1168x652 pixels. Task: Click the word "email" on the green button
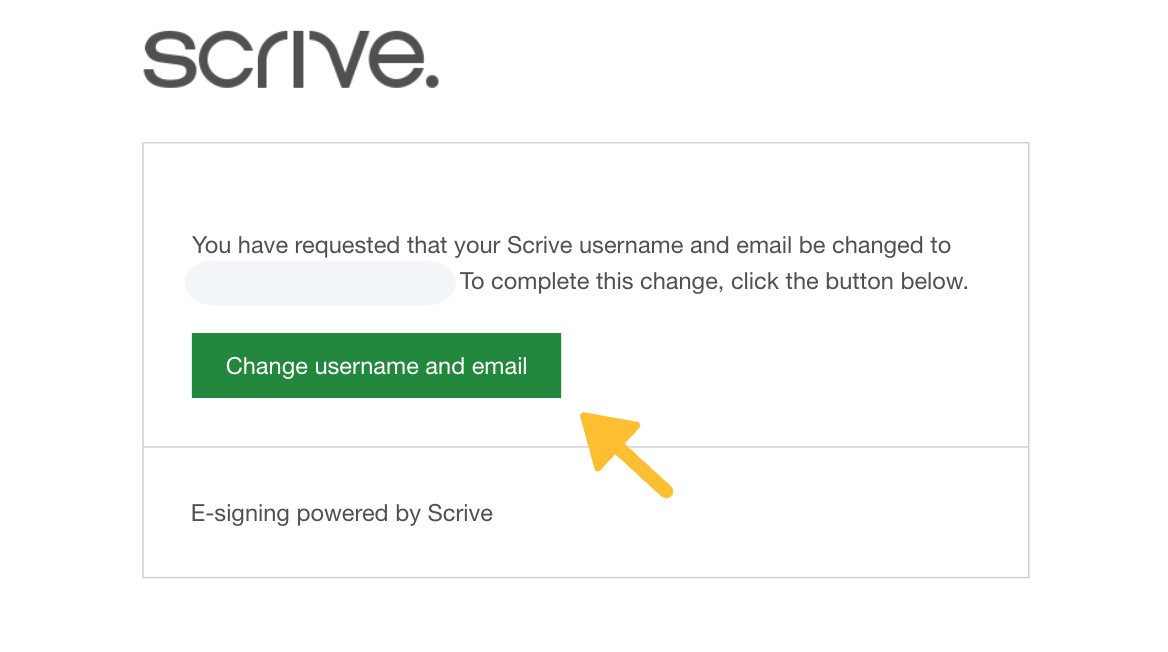499,366
